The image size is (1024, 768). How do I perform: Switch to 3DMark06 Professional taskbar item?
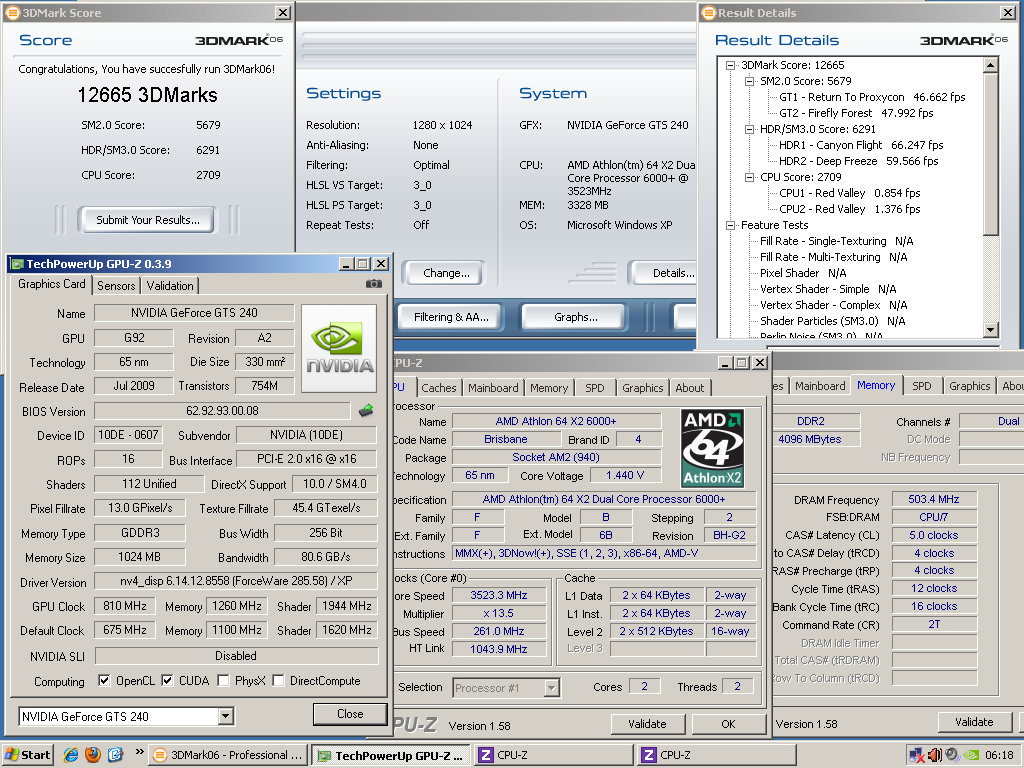coord(228,755)
